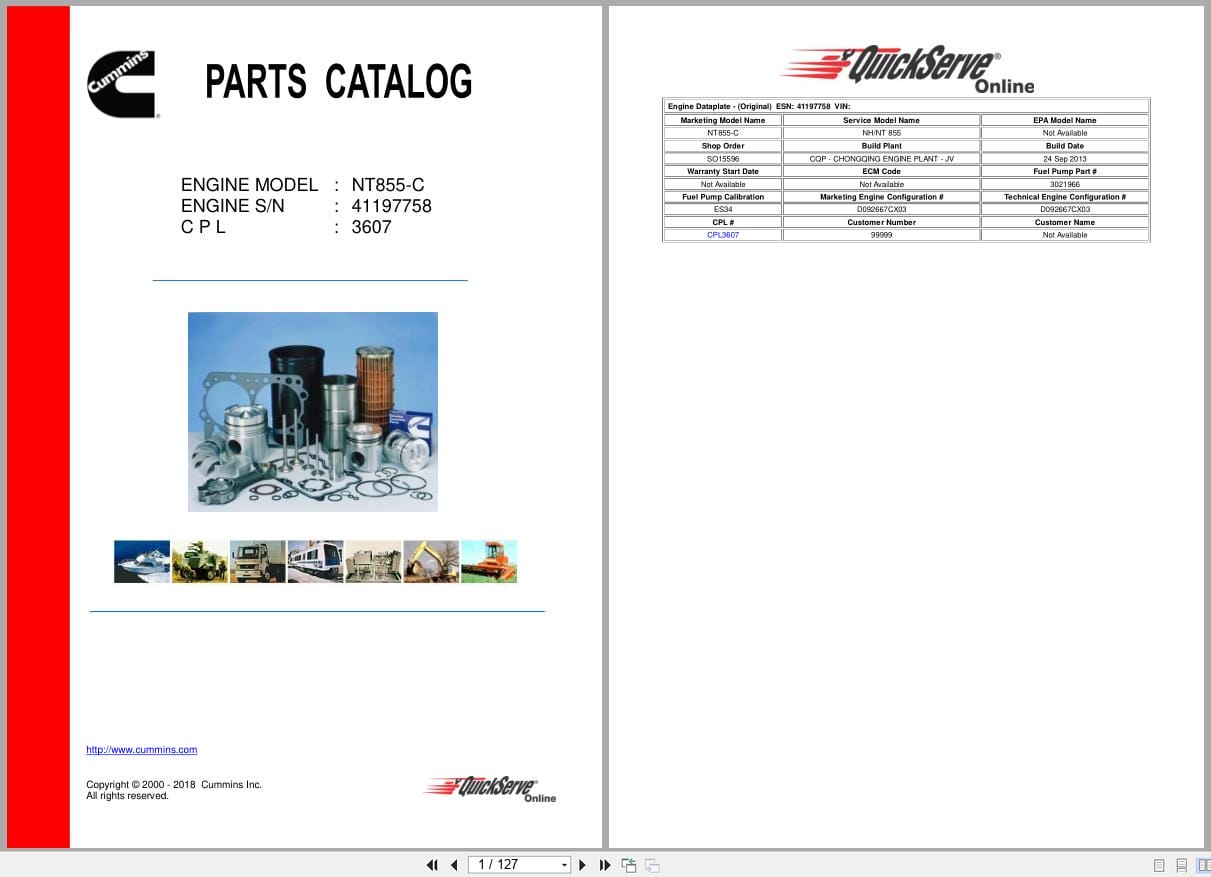Viewport: 1211px width, 877px height.
Task: Click the greyed go-to-next-view icon
Action: point(652,865)
